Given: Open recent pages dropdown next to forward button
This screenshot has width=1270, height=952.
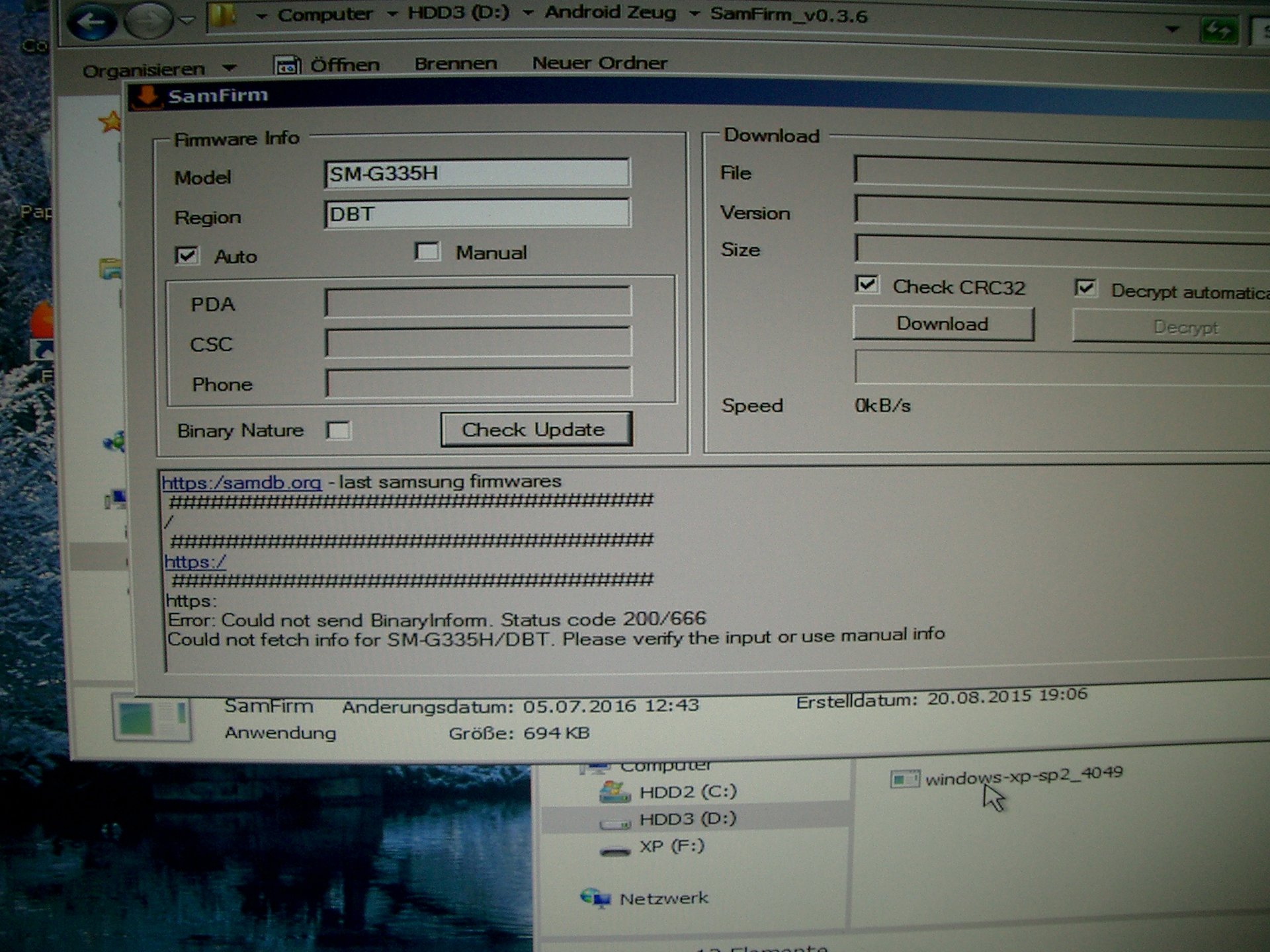Looking at the screenshot, I should click(x=187, y=21).
